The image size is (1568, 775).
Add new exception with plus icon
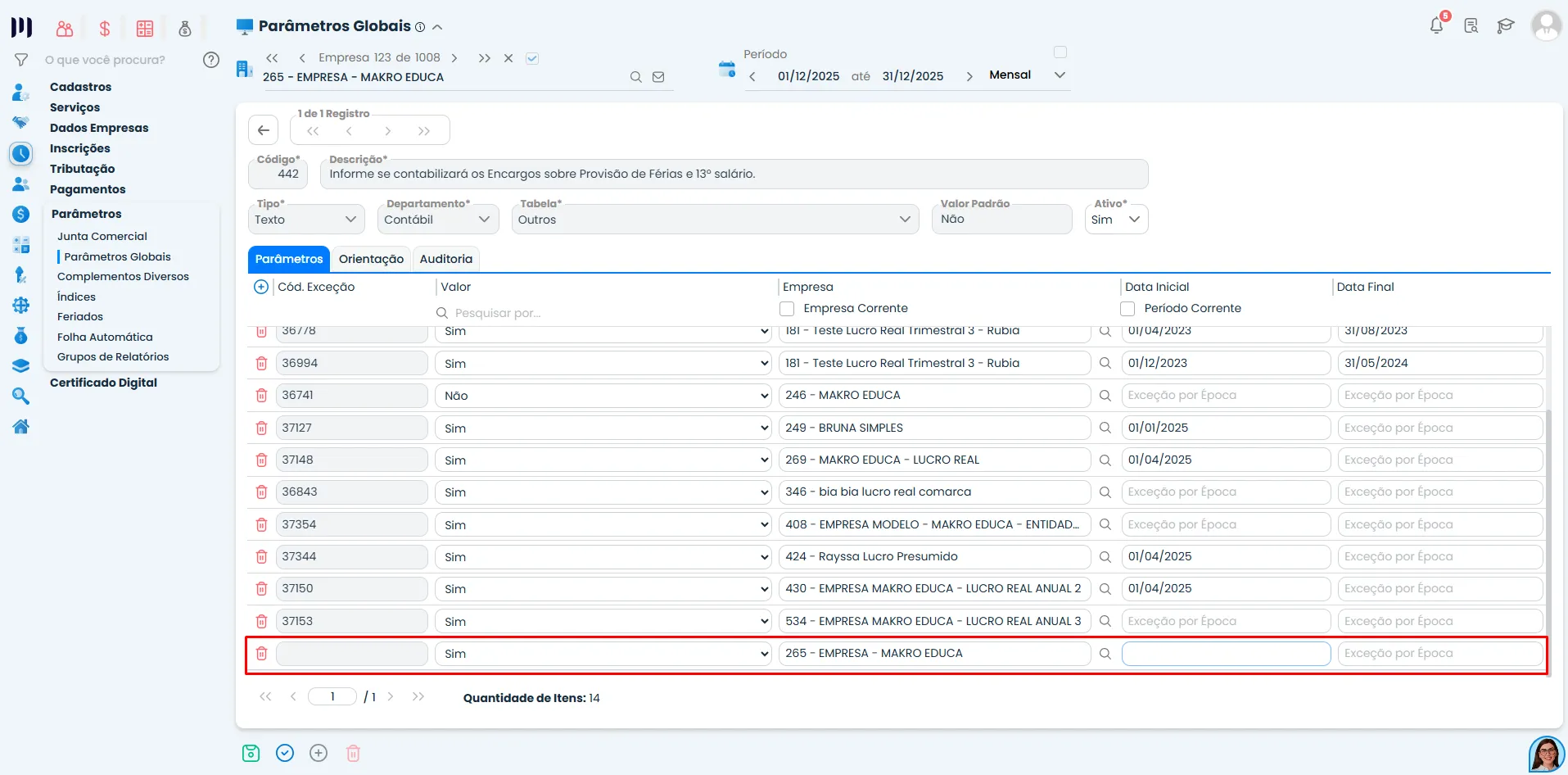tap(261, 287)
